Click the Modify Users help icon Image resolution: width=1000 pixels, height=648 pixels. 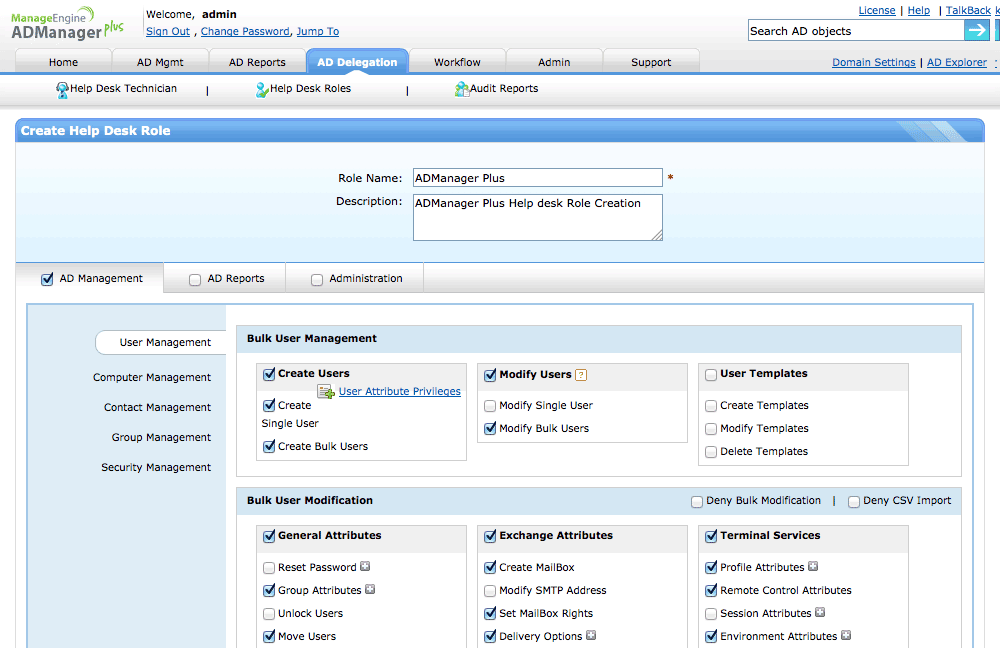580,375
